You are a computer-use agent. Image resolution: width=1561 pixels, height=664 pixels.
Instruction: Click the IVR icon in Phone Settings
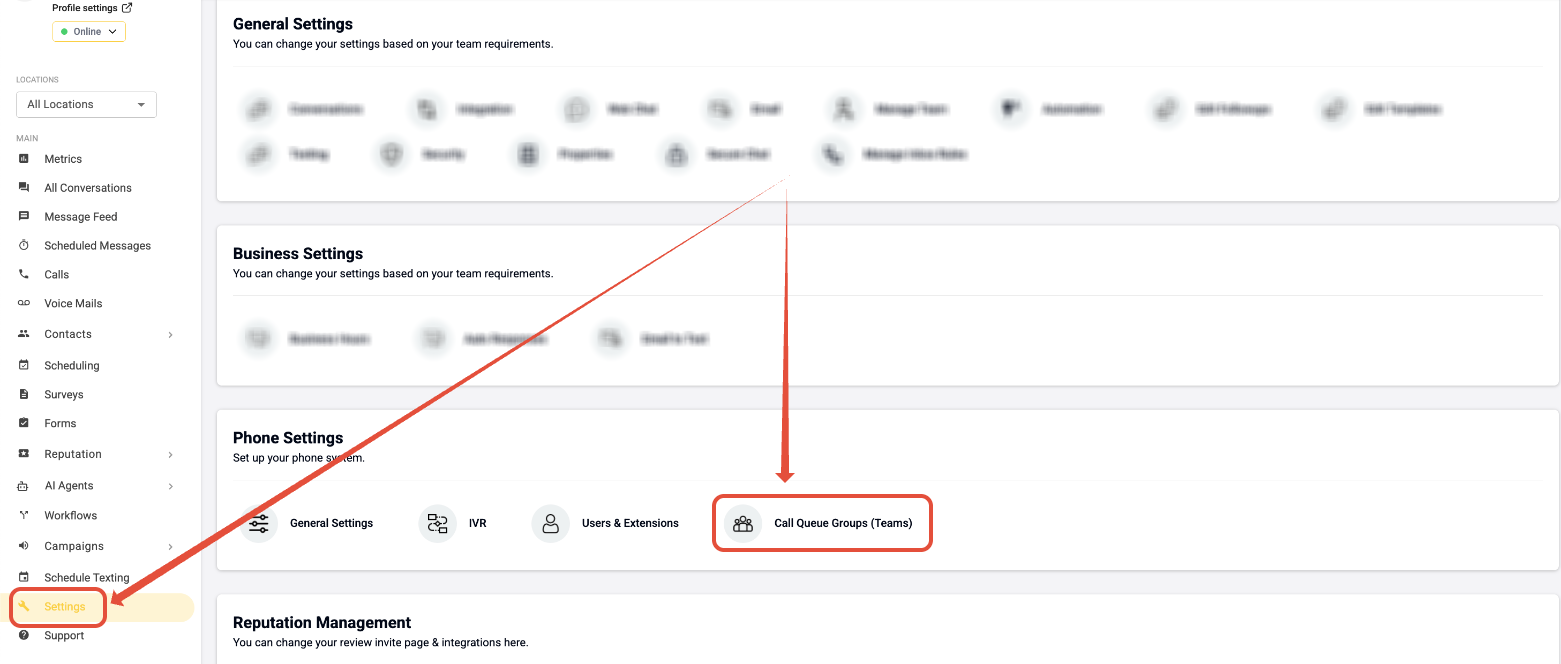437,523
